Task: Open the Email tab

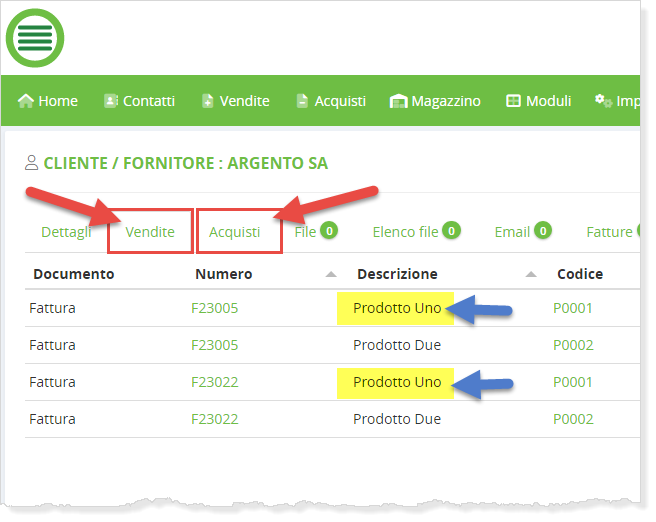Action: point(512,232)
